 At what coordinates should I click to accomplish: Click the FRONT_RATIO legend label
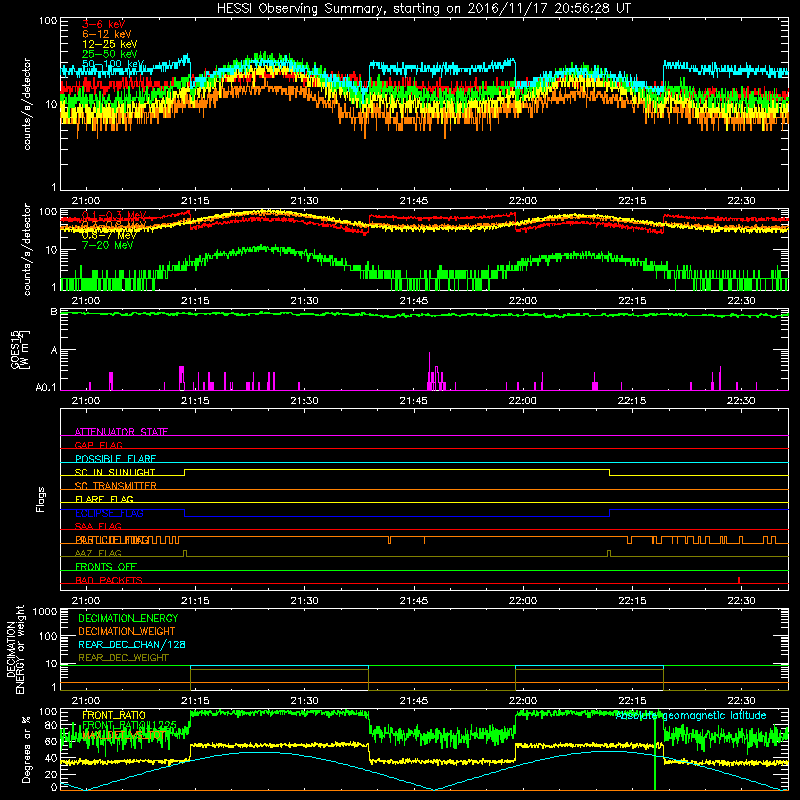pos(114,715)
